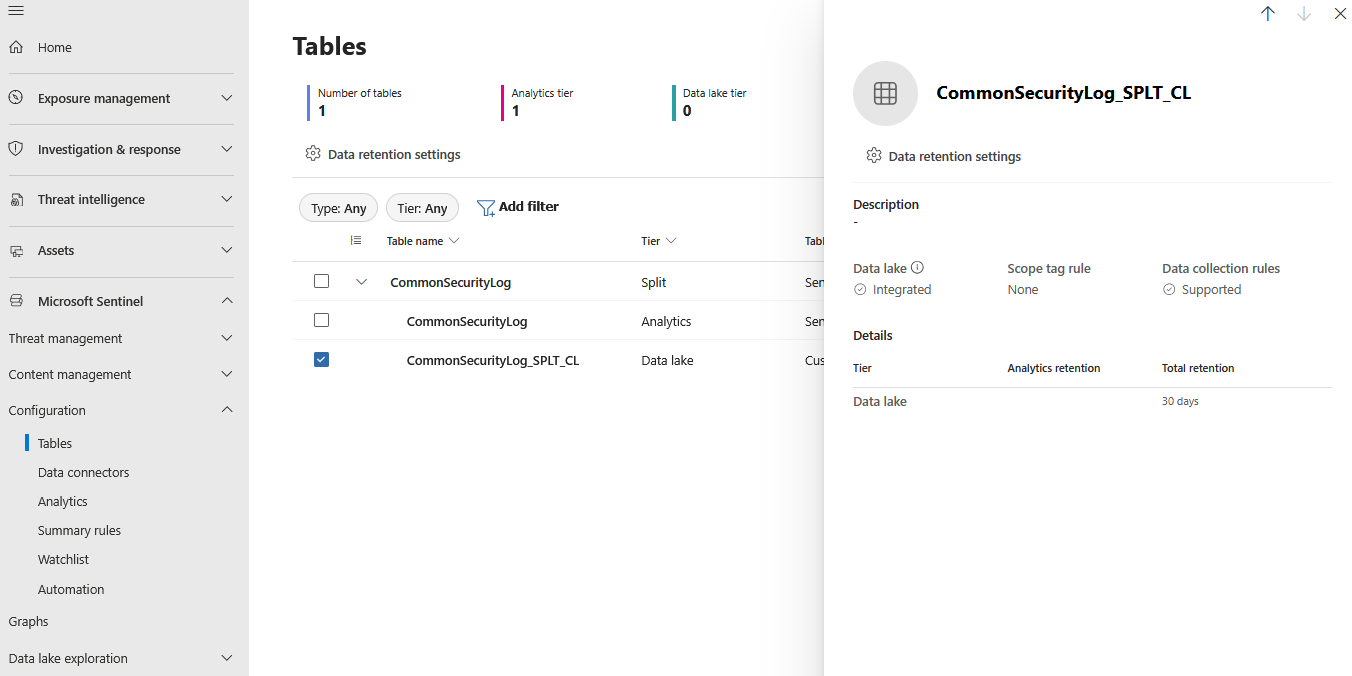Open the Type: Any filter dropdown
Image resolution: width=1352 pixels, height=676 pixels.
pyautogui.click(x=339, y=208)
